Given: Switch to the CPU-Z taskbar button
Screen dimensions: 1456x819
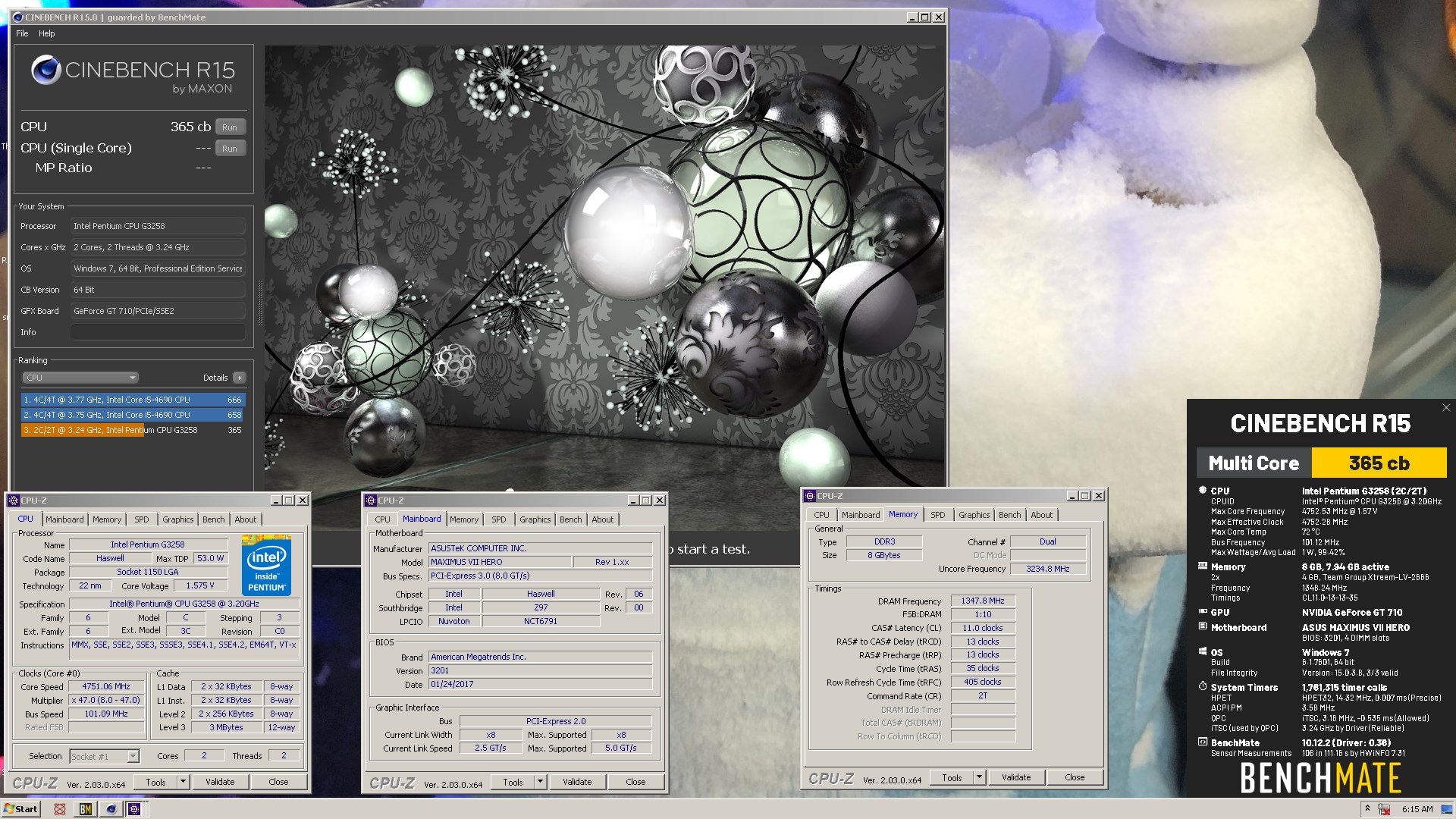Looking at the screenshot, I should (x=134, y=809).
